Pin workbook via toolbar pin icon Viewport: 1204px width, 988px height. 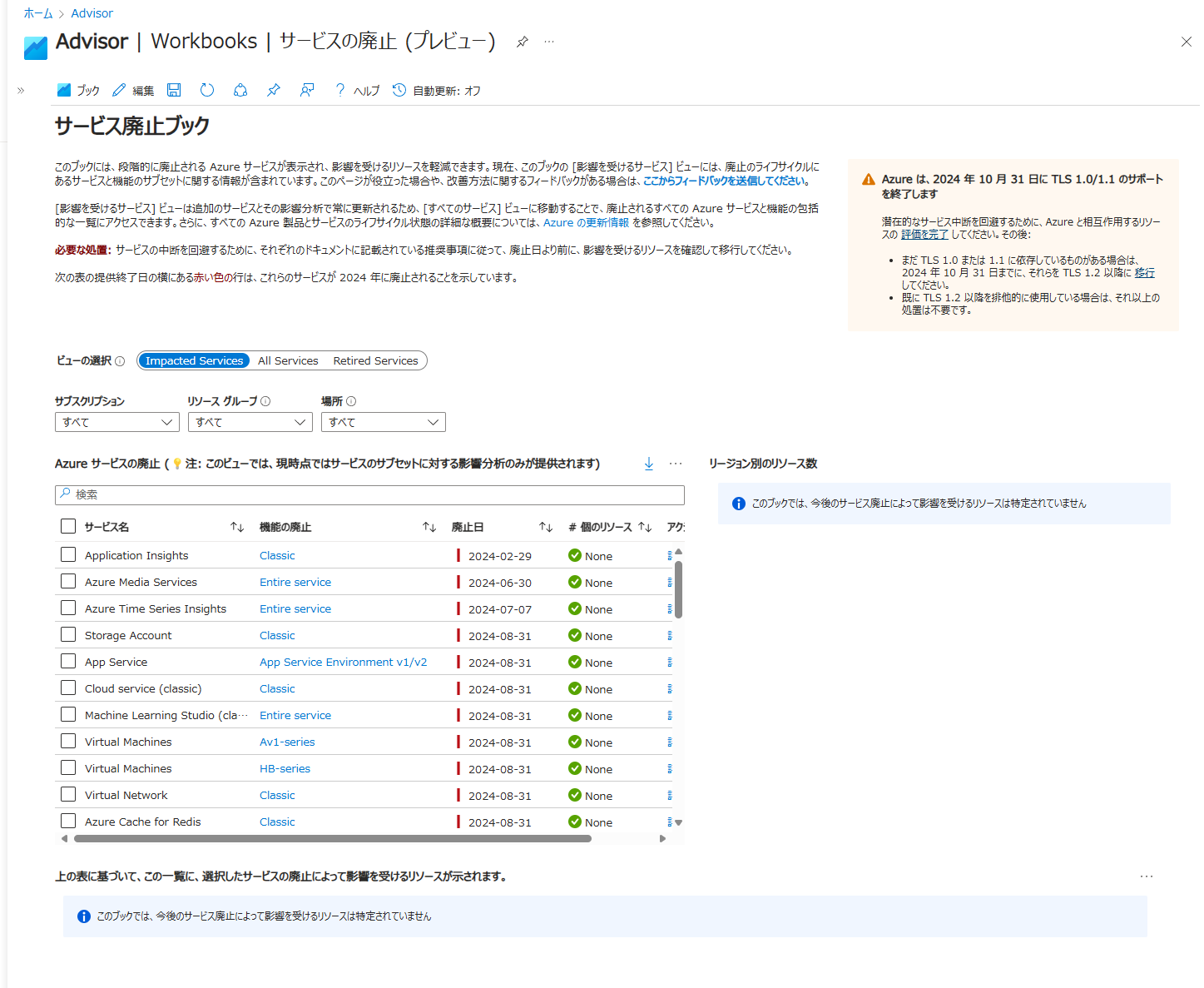tap(274, 90)
